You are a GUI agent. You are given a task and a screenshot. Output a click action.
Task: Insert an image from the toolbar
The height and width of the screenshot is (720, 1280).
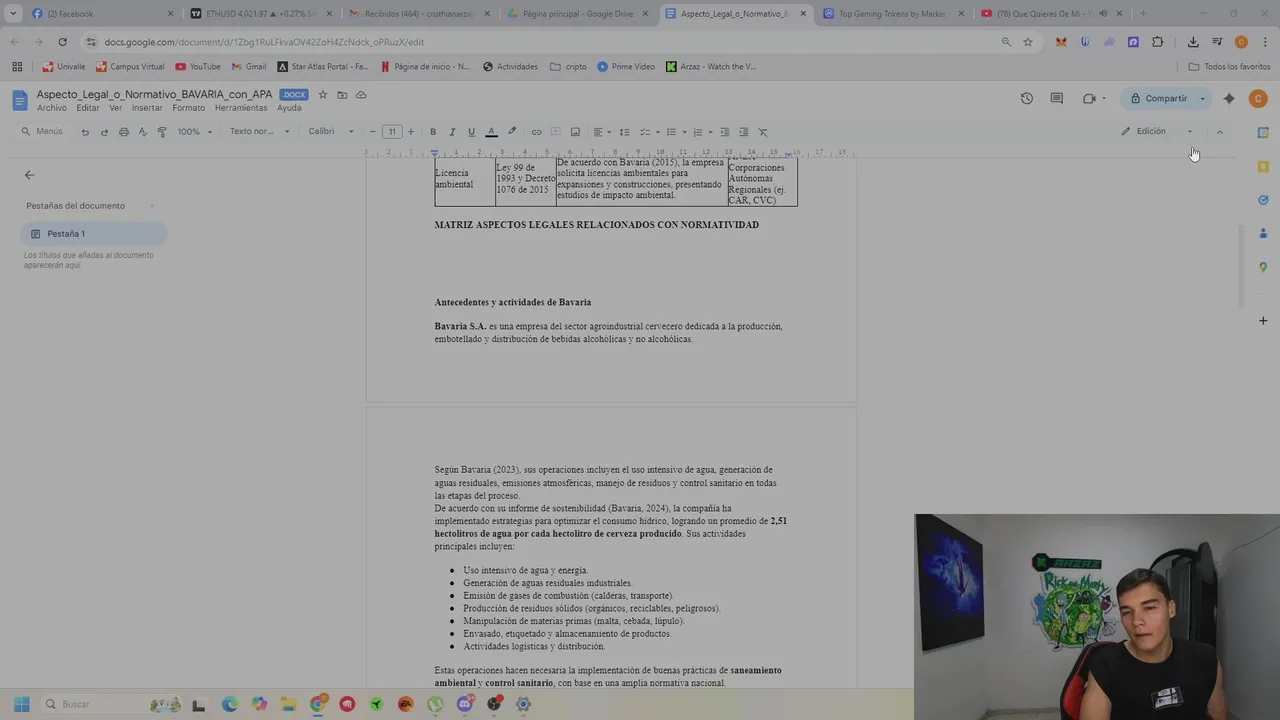coord(575,132)
